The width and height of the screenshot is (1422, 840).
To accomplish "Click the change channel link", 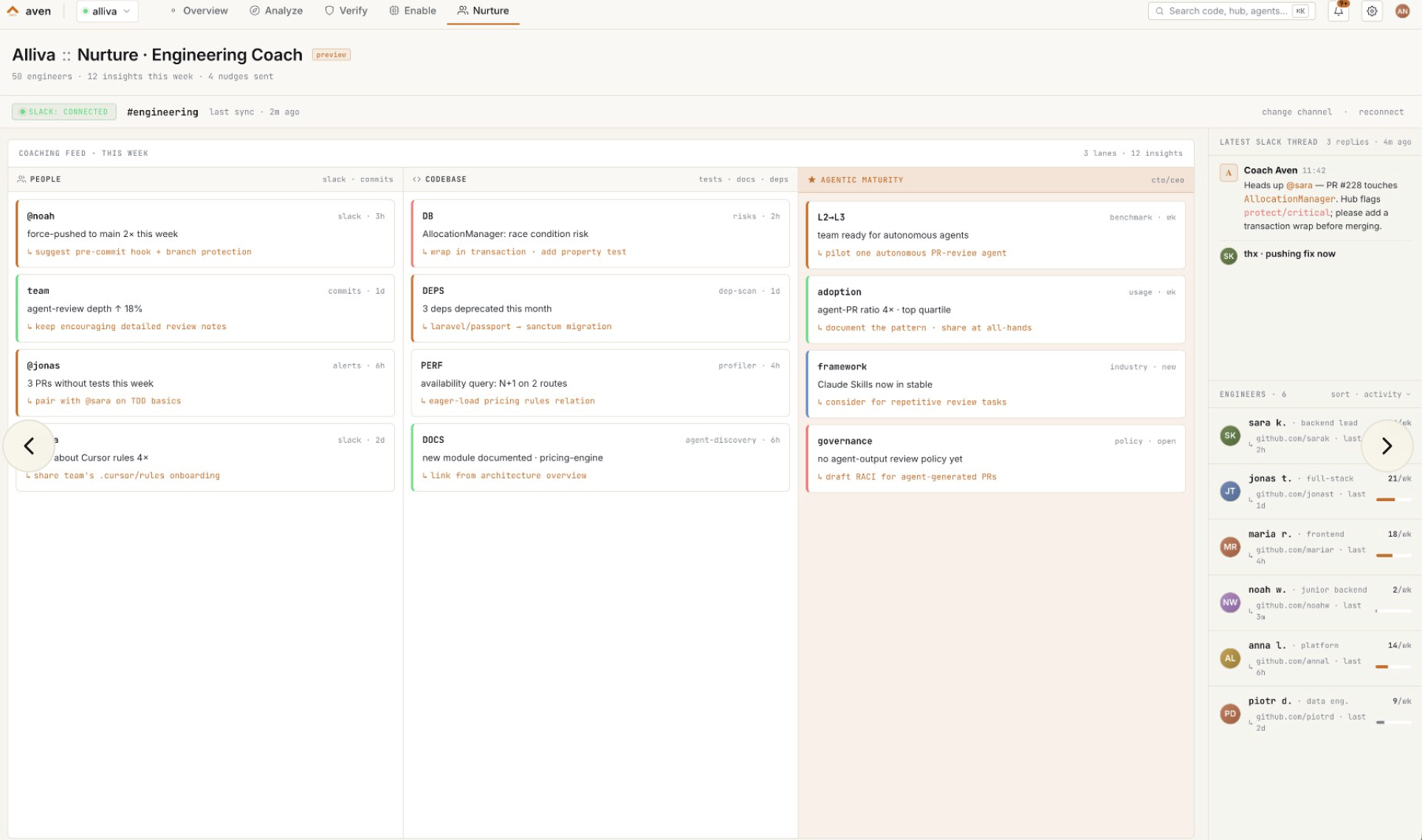I will click(x=1297, y=111).
